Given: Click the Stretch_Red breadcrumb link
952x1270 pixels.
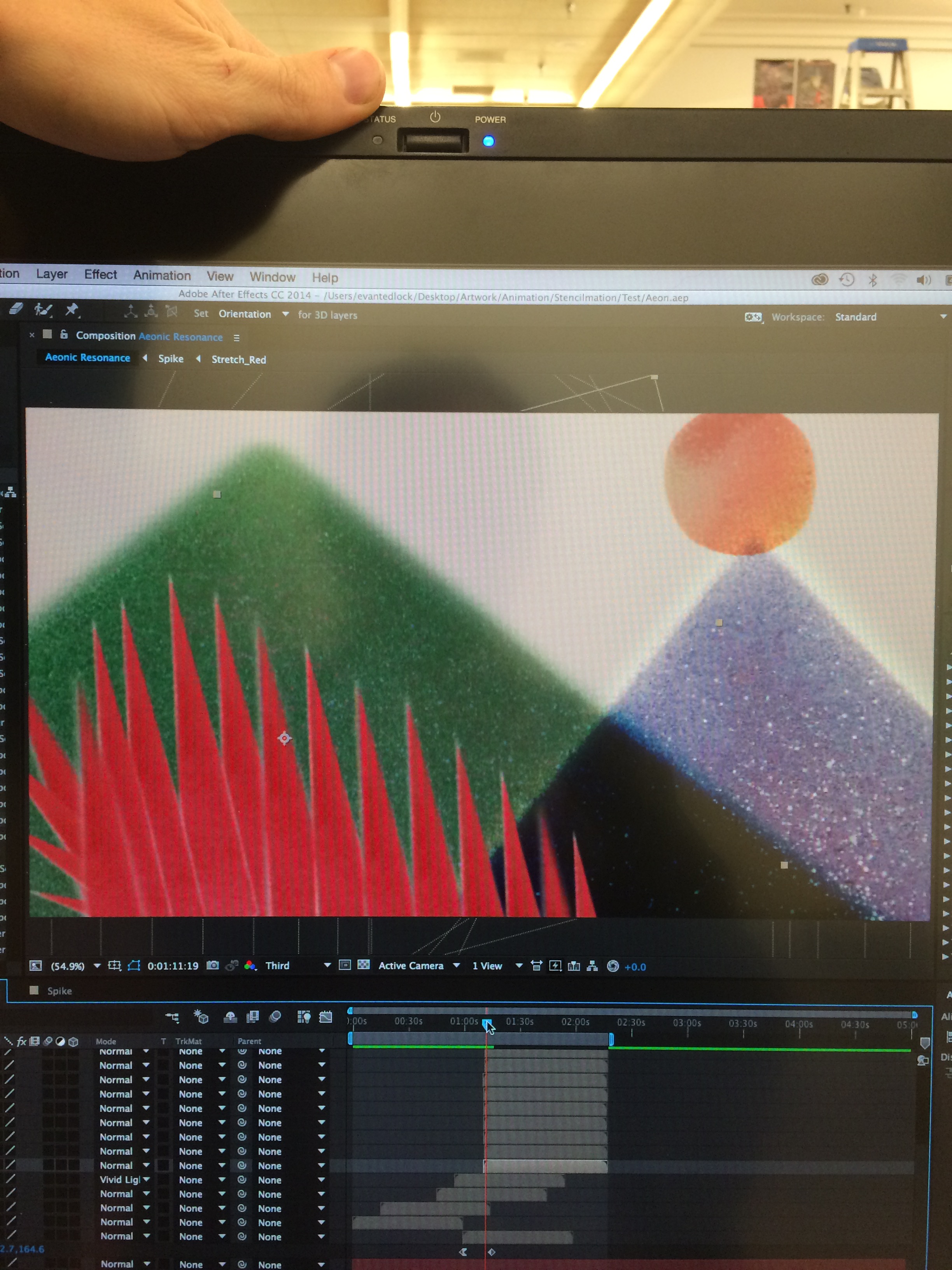Looking at the screenshot, I should [239, 360].
